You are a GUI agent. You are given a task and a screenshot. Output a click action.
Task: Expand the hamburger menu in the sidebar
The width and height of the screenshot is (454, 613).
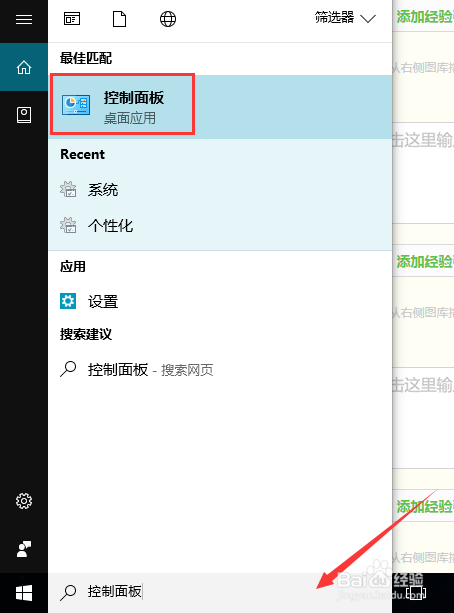pos(24,20)
